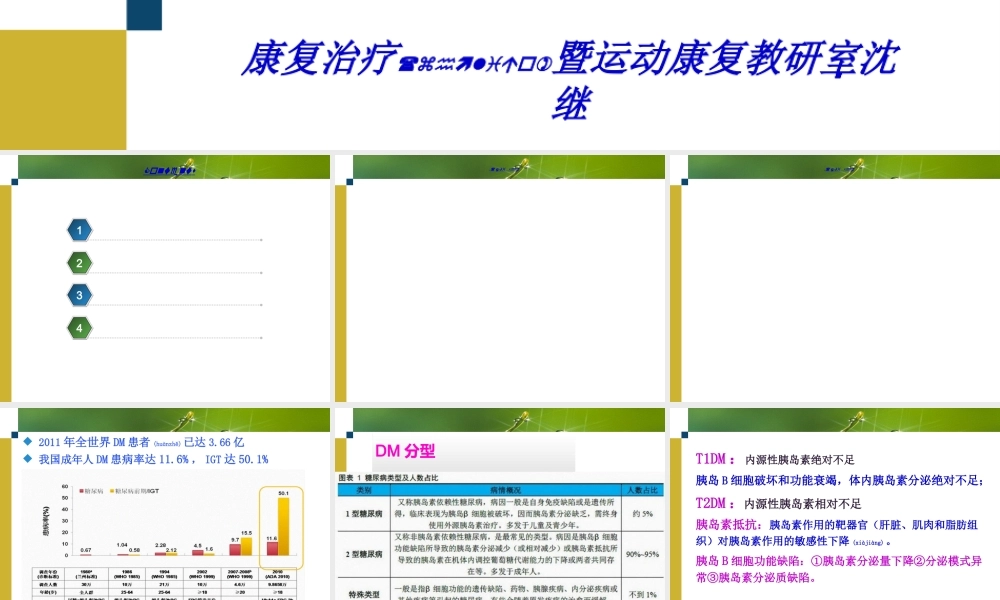
Task: Click the blue diamond bullet before 2011 statistics
Action: [x=29, y=441]
